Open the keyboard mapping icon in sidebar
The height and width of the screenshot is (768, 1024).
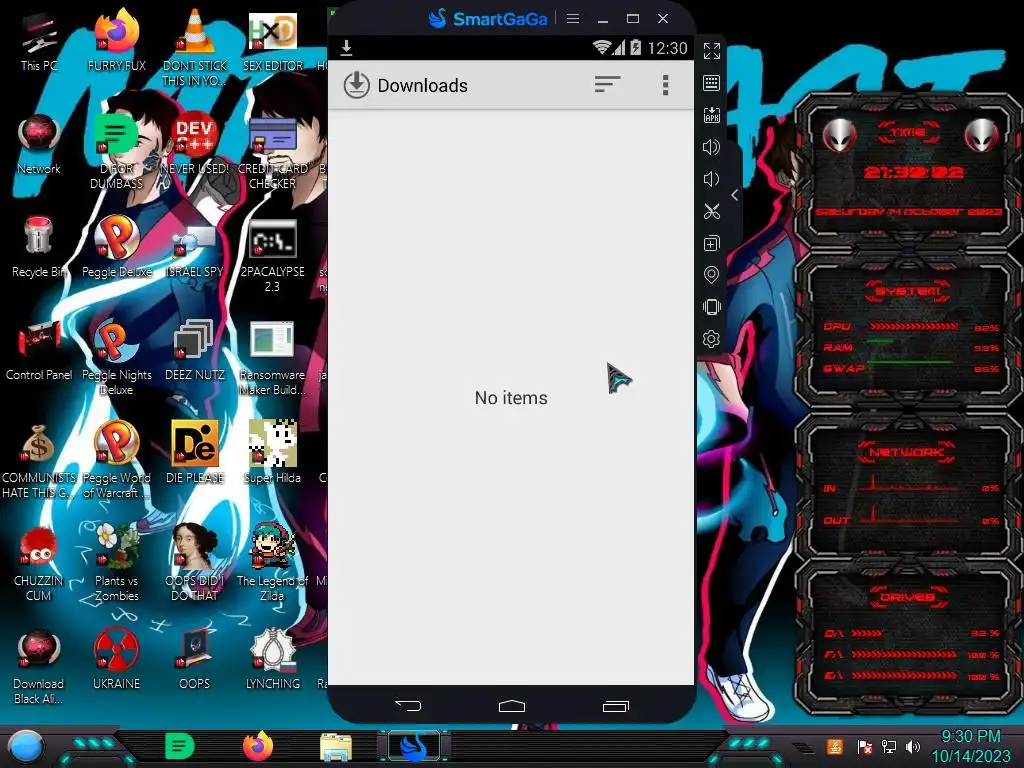coord(711,83)
